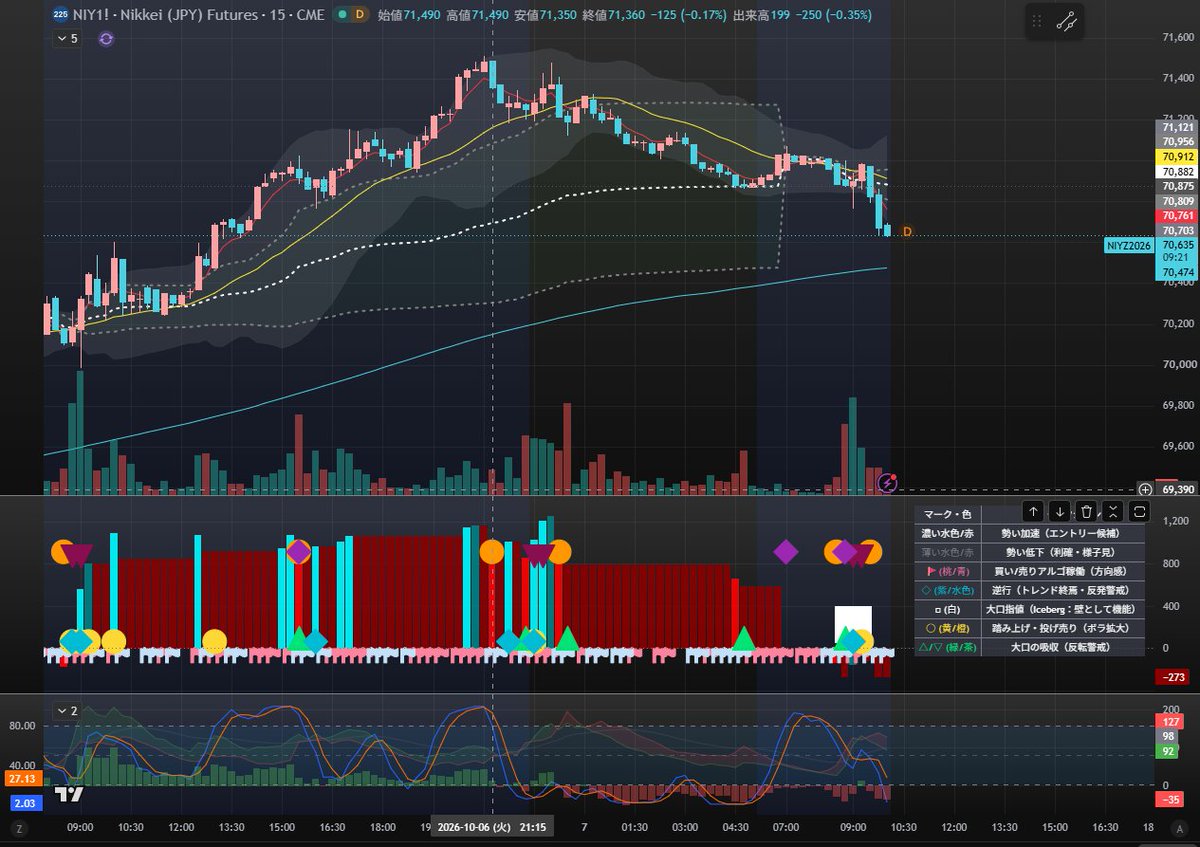Click the white 70,882 price label

coord(1176,172)
